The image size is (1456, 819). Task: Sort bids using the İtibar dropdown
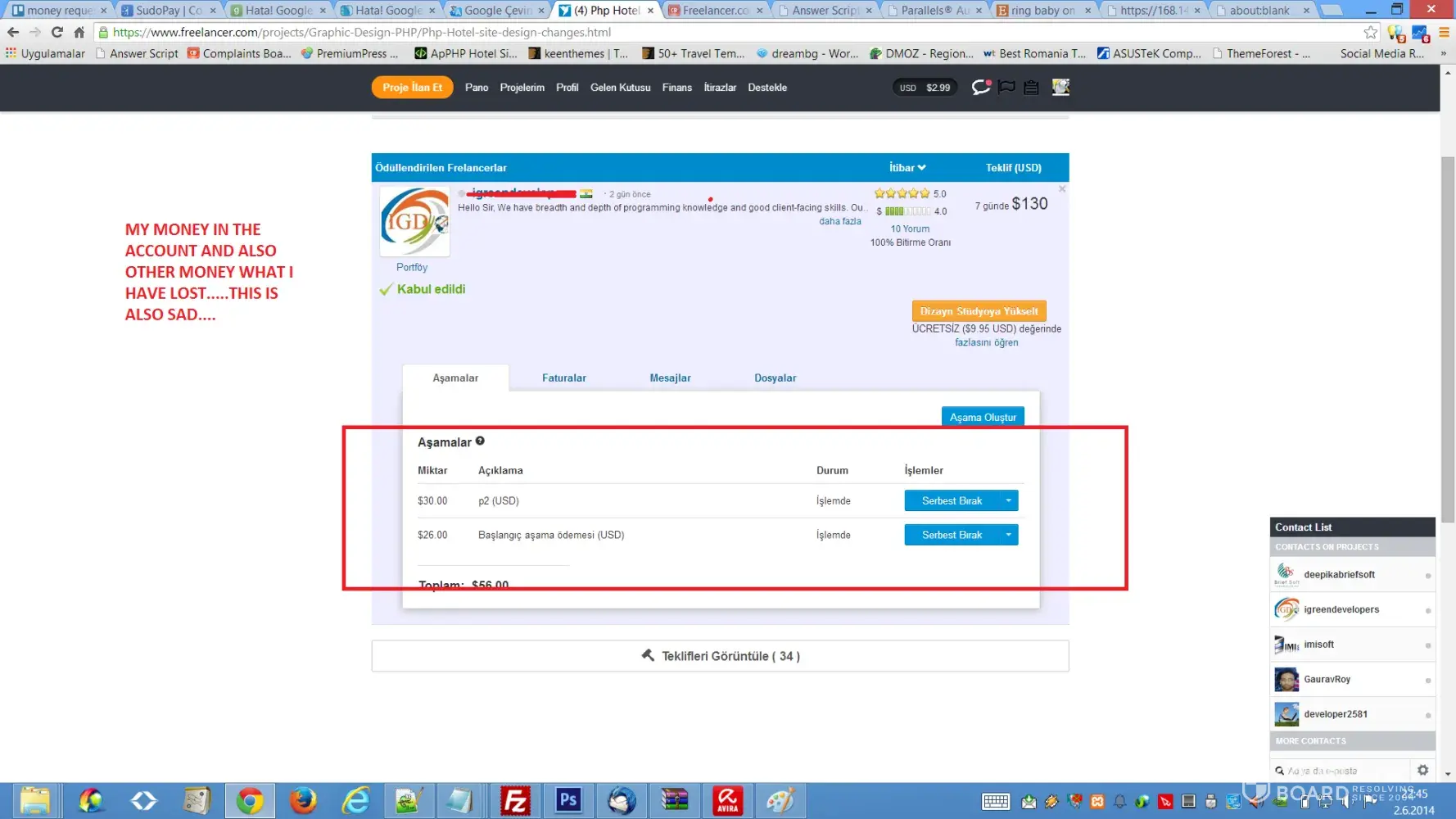[907, 168]
